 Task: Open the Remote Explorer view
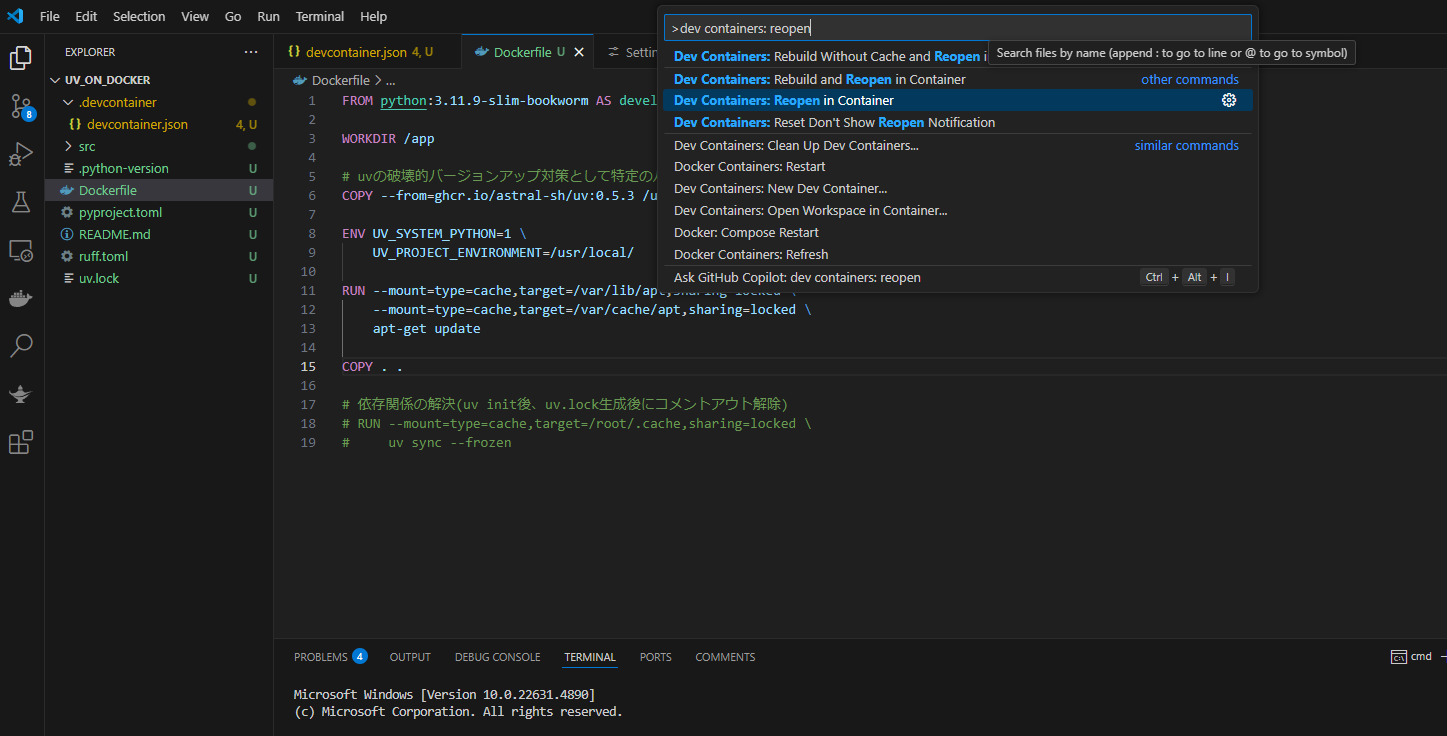point(20,250)
